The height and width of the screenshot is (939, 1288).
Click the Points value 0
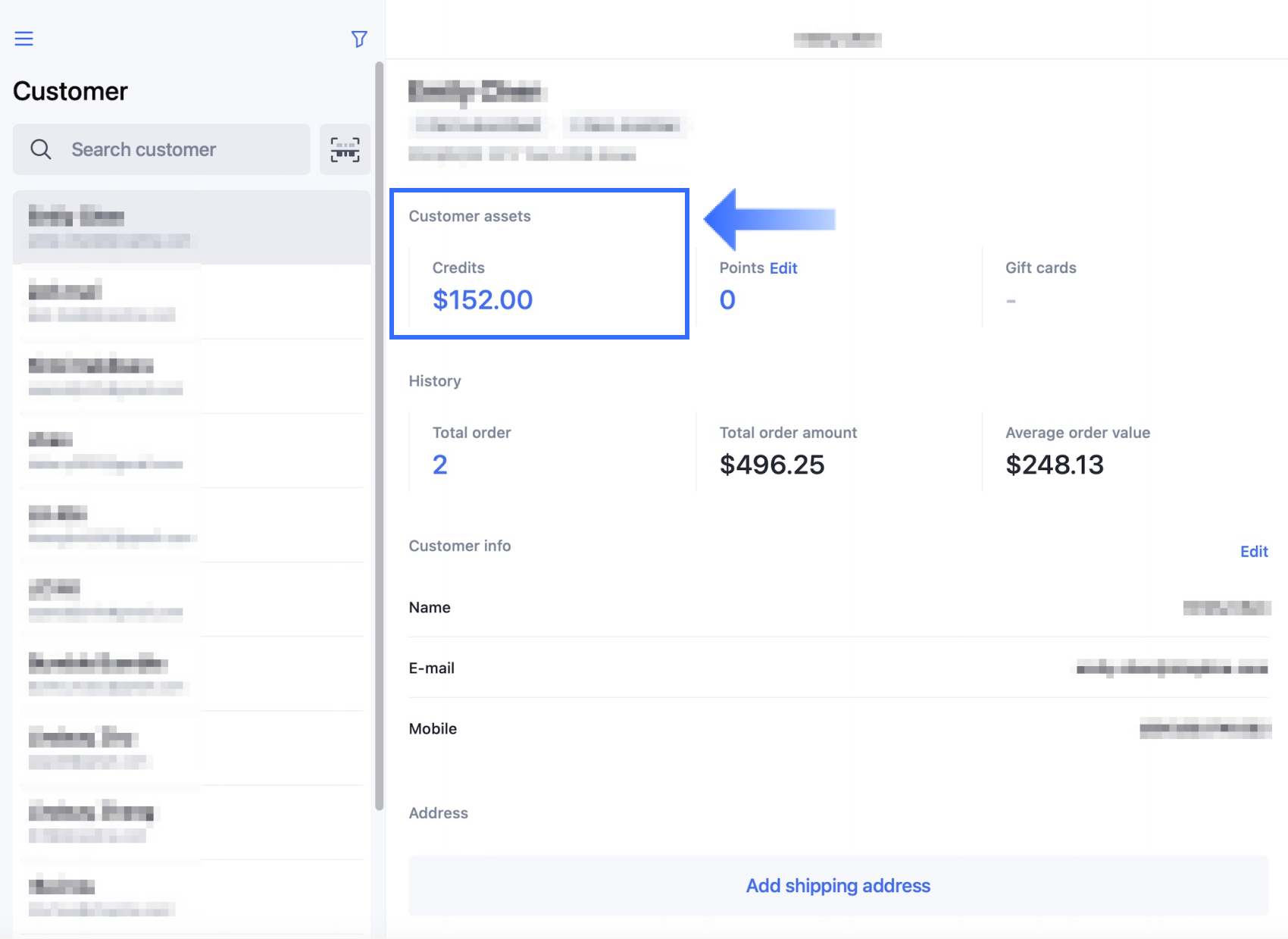point(727,300)
